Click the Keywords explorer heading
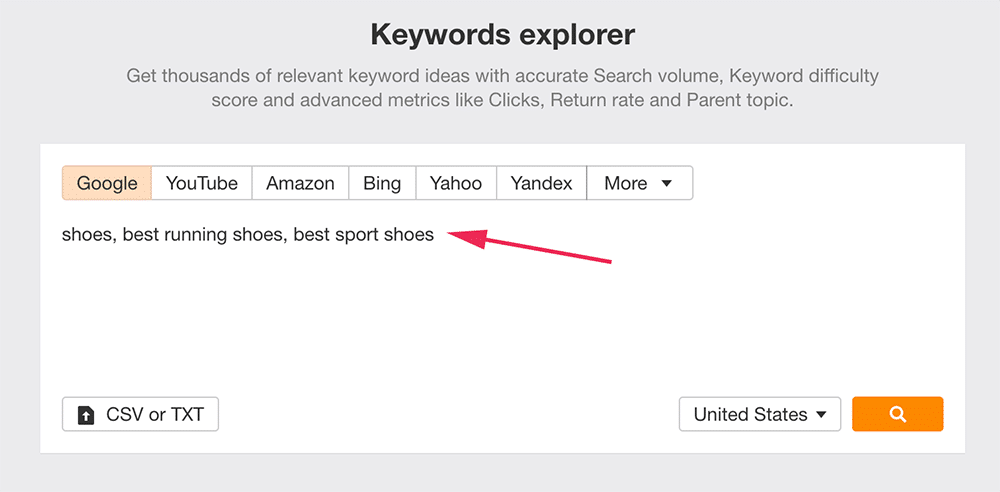This screenshot has height=492, width=1000. pyautogui.click(x=502, y=36)
